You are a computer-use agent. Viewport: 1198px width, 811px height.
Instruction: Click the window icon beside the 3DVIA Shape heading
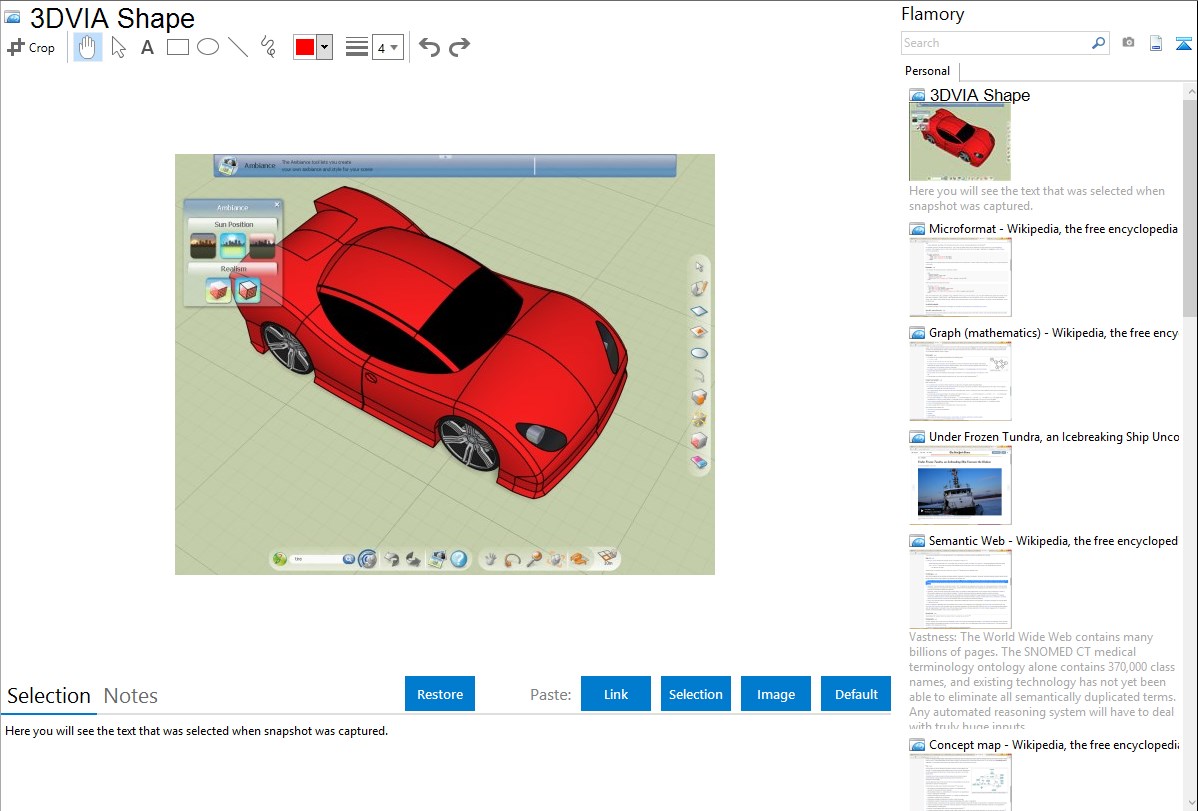tap(12, 18)
